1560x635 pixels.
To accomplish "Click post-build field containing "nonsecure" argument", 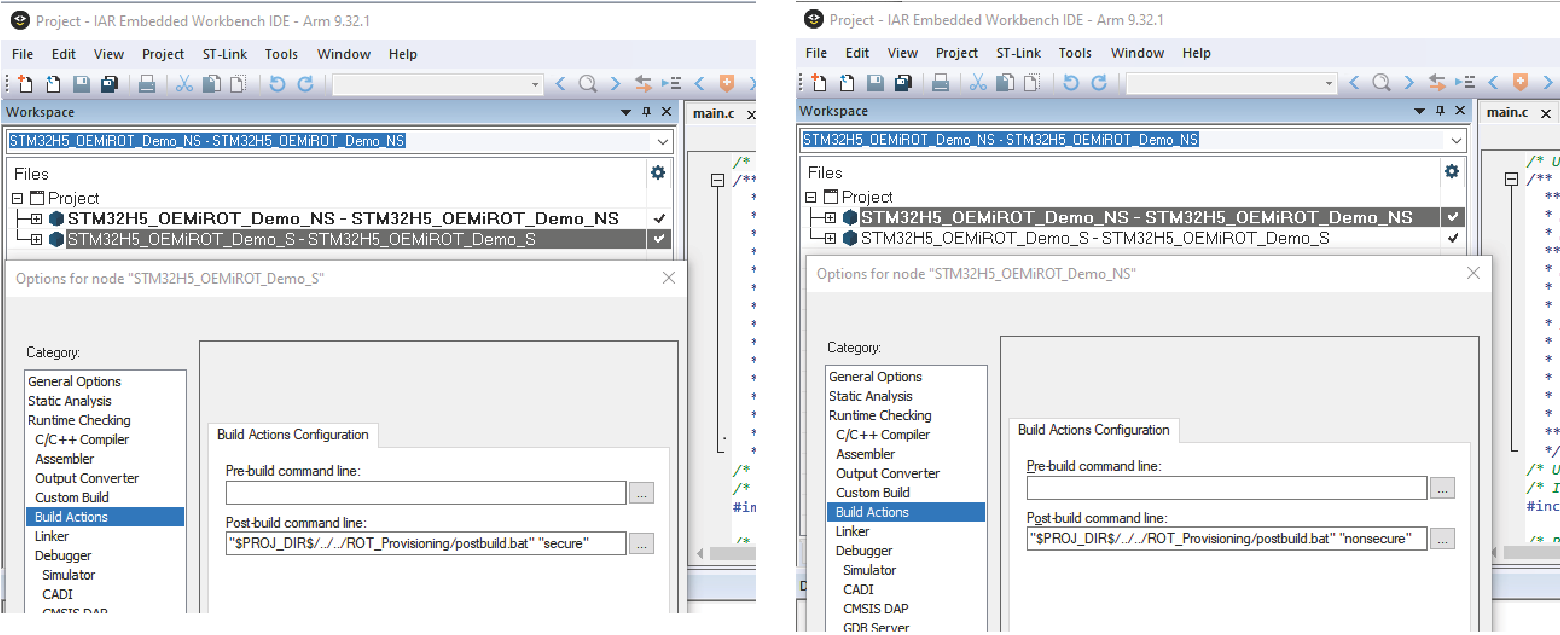I will click(1227, 539).
